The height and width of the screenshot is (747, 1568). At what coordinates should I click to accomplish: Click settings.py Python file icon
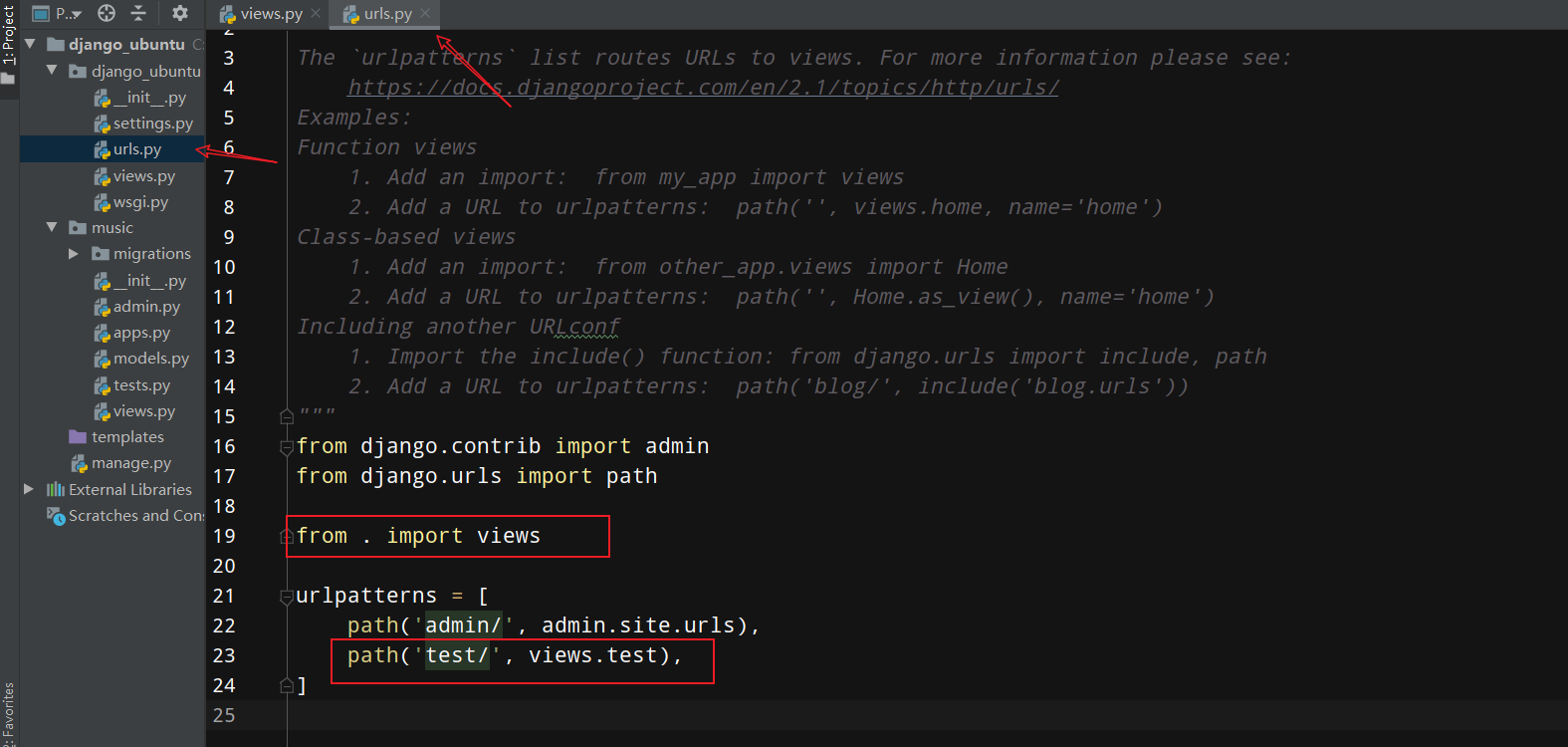coord(102,124)
